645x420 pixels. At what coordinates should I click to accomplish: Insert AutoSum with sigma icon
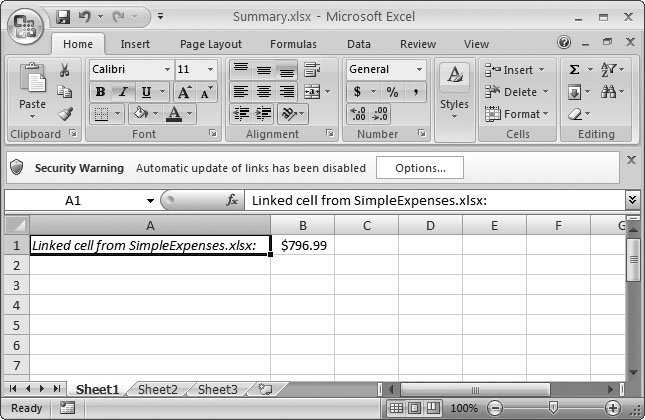tap(575, 70)
